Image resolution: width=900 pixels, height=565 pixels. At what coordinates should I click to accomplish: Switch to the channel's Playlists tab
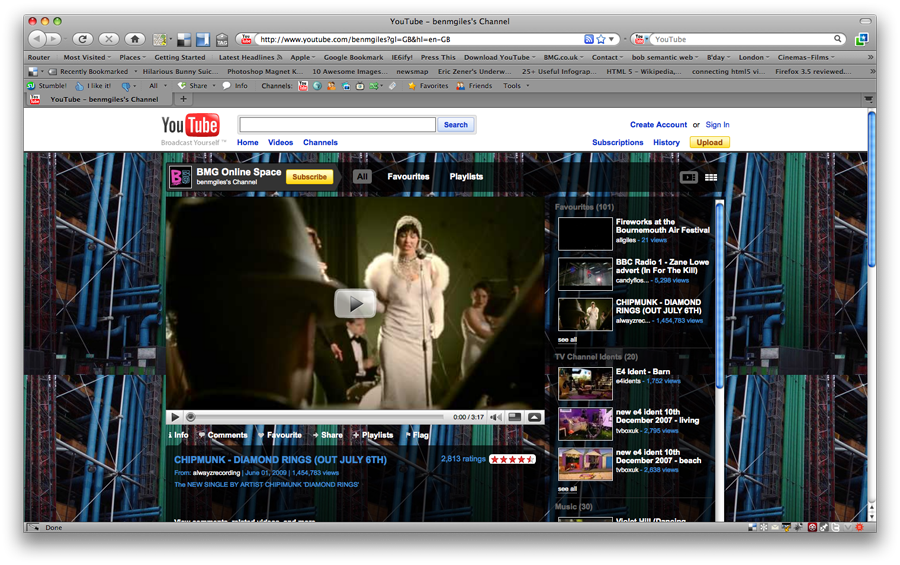click(466, 177)
